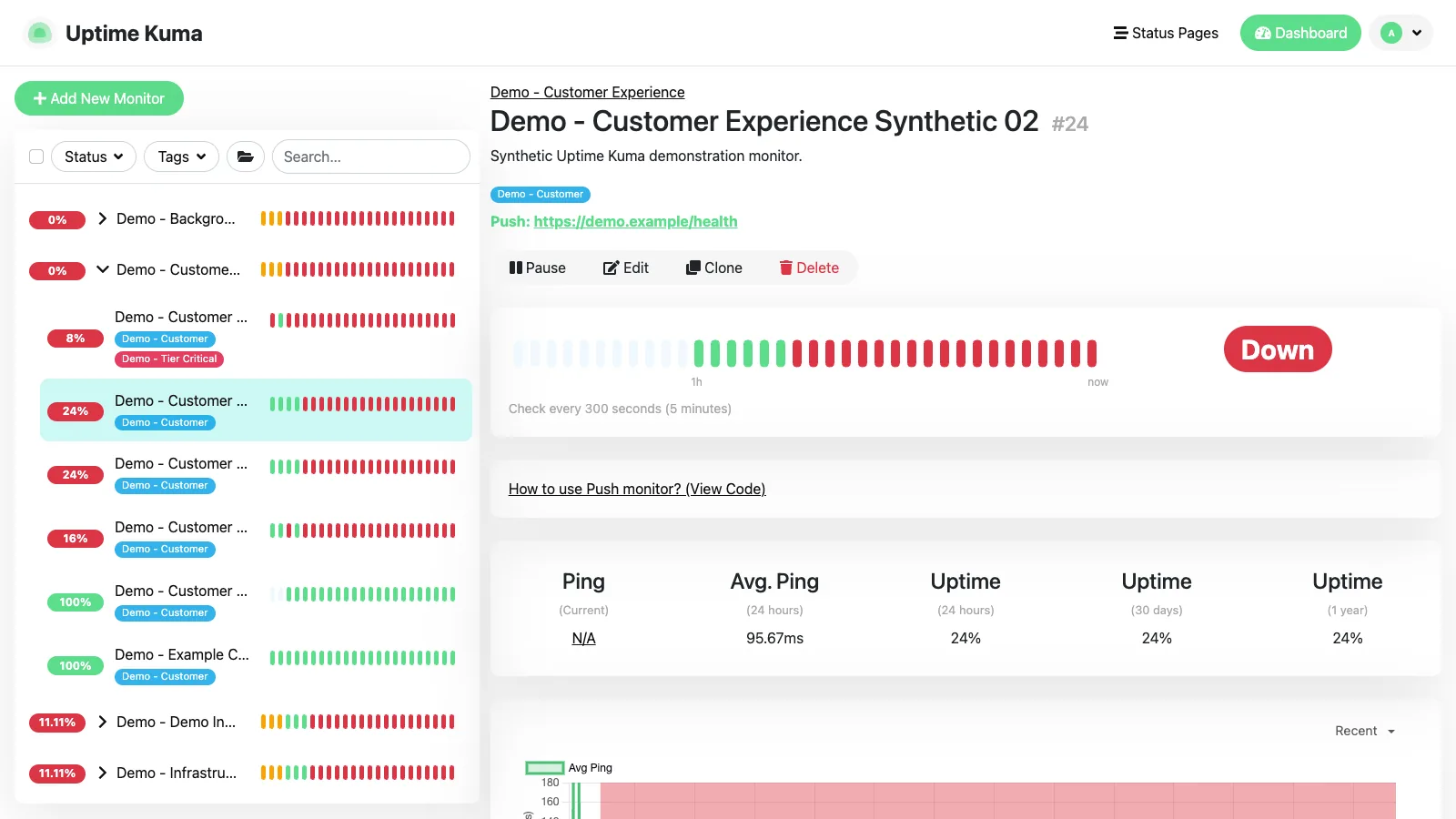
Task: Select the monitor with 8% uptime
Action: (x=256, y=337)
